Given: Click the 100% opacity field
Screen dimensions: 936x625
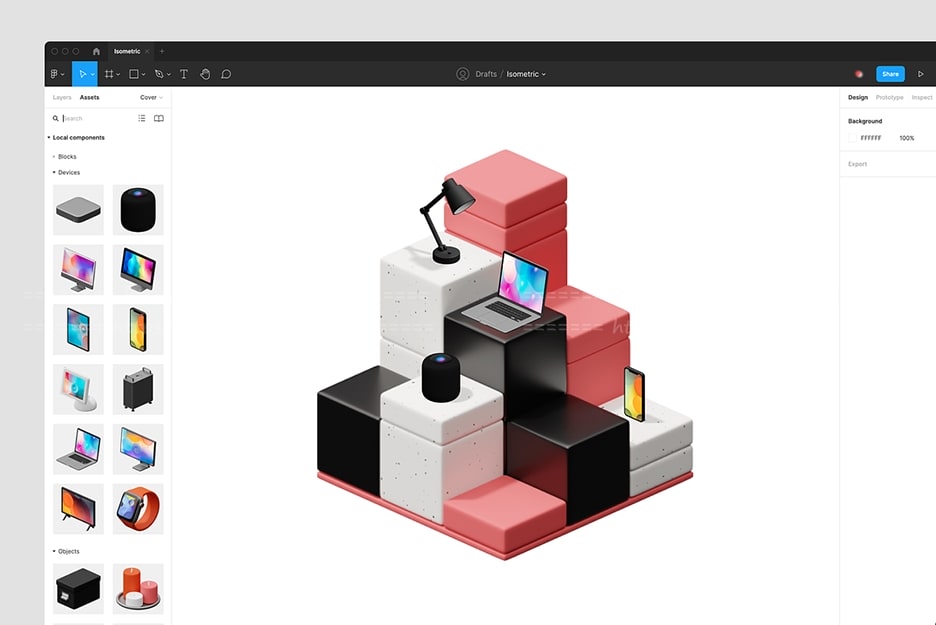Looking at the screenshot, I should tap(907, 138).
